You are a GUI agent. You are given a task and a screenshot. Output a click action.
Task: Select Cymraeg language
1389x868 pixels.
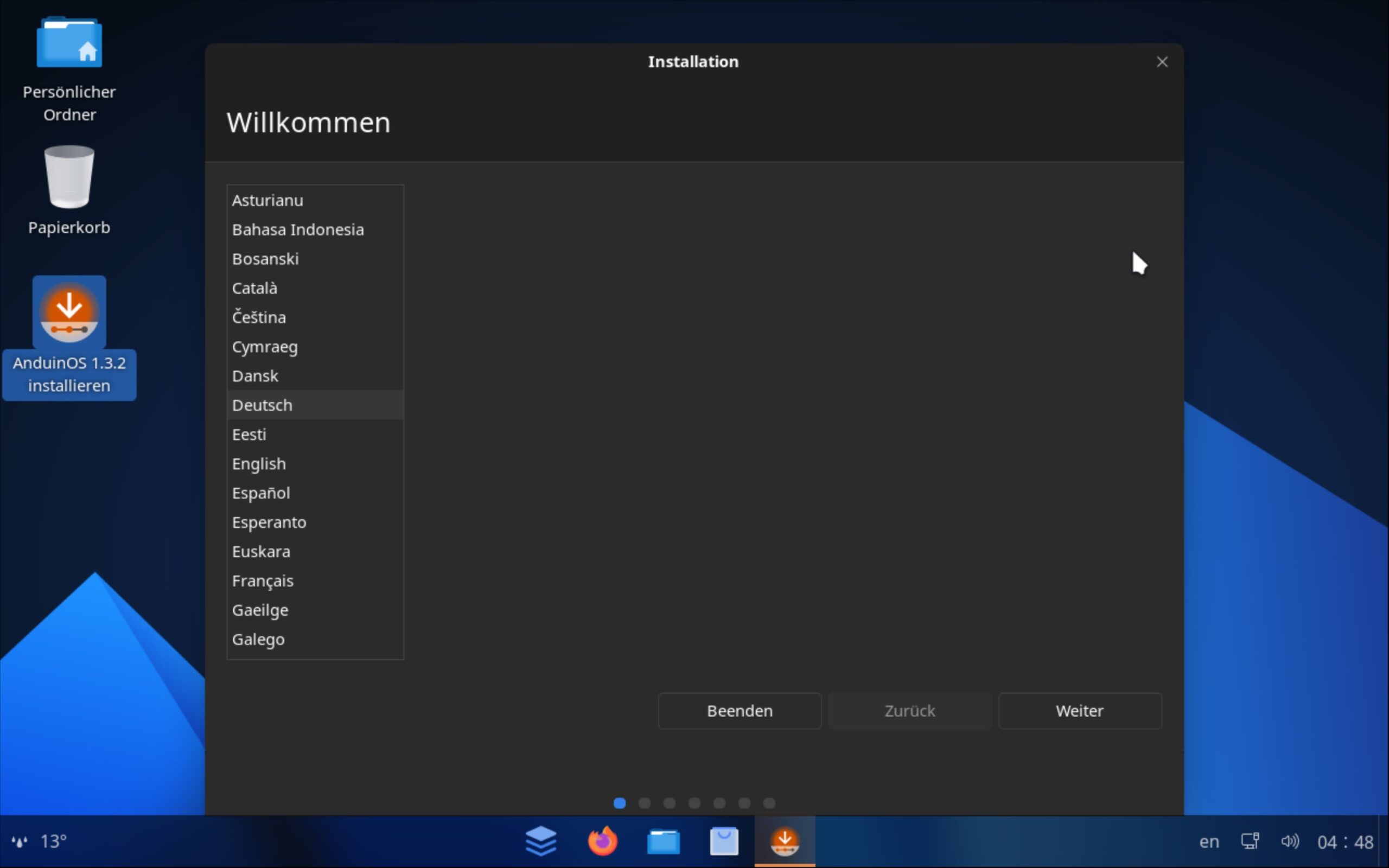pyautogui.click(x=316, y=347)
